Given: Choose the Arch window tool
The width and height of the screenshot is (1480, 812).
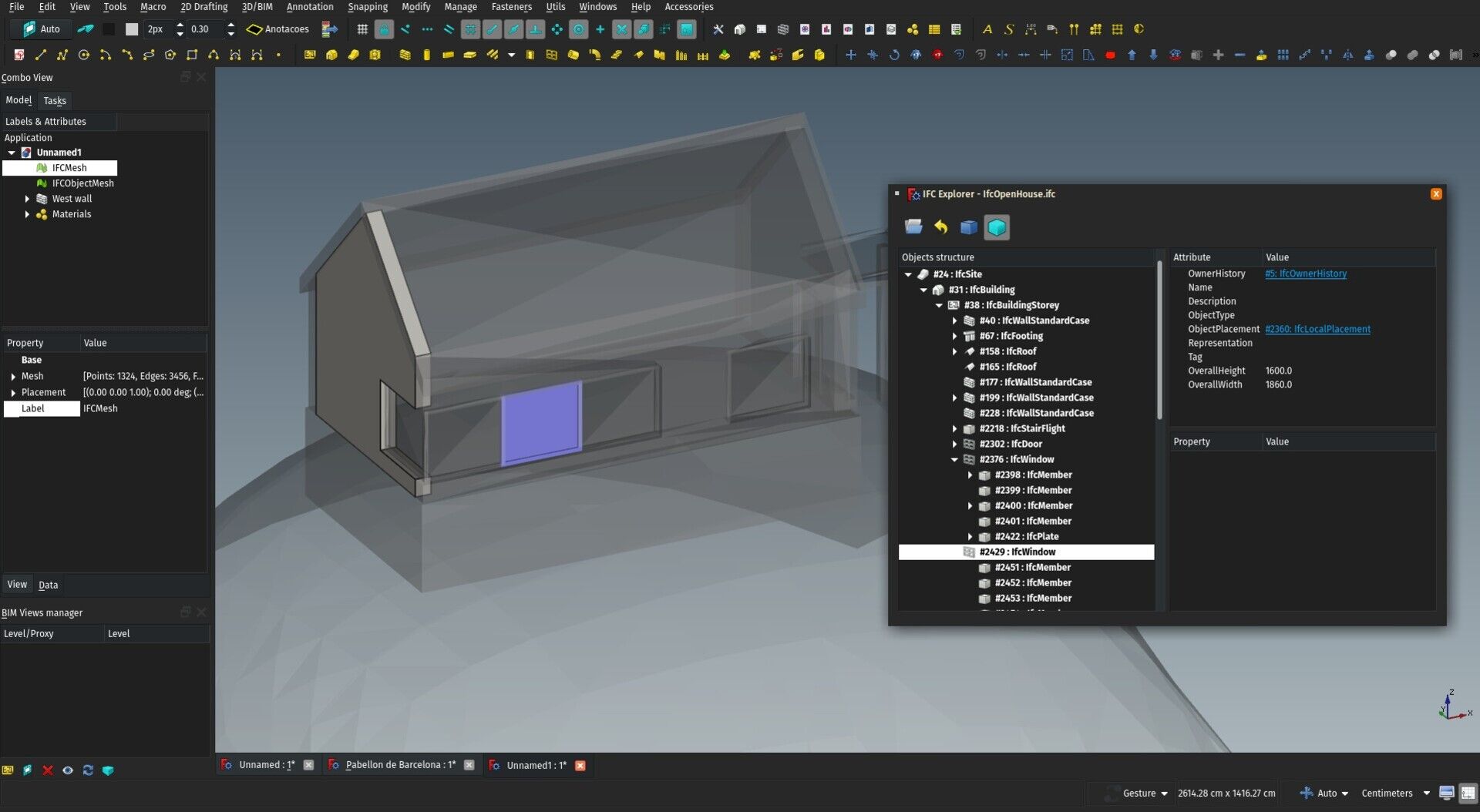Looking at the screenshot, I should 551,55.
